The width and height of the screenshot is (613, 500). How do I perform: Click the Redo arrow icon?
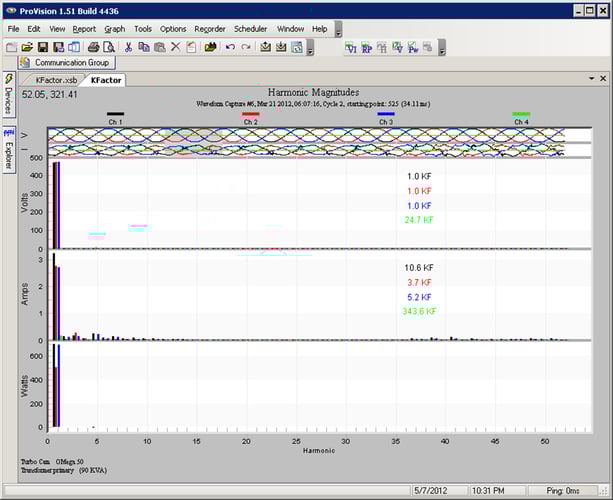pos(246,47)
